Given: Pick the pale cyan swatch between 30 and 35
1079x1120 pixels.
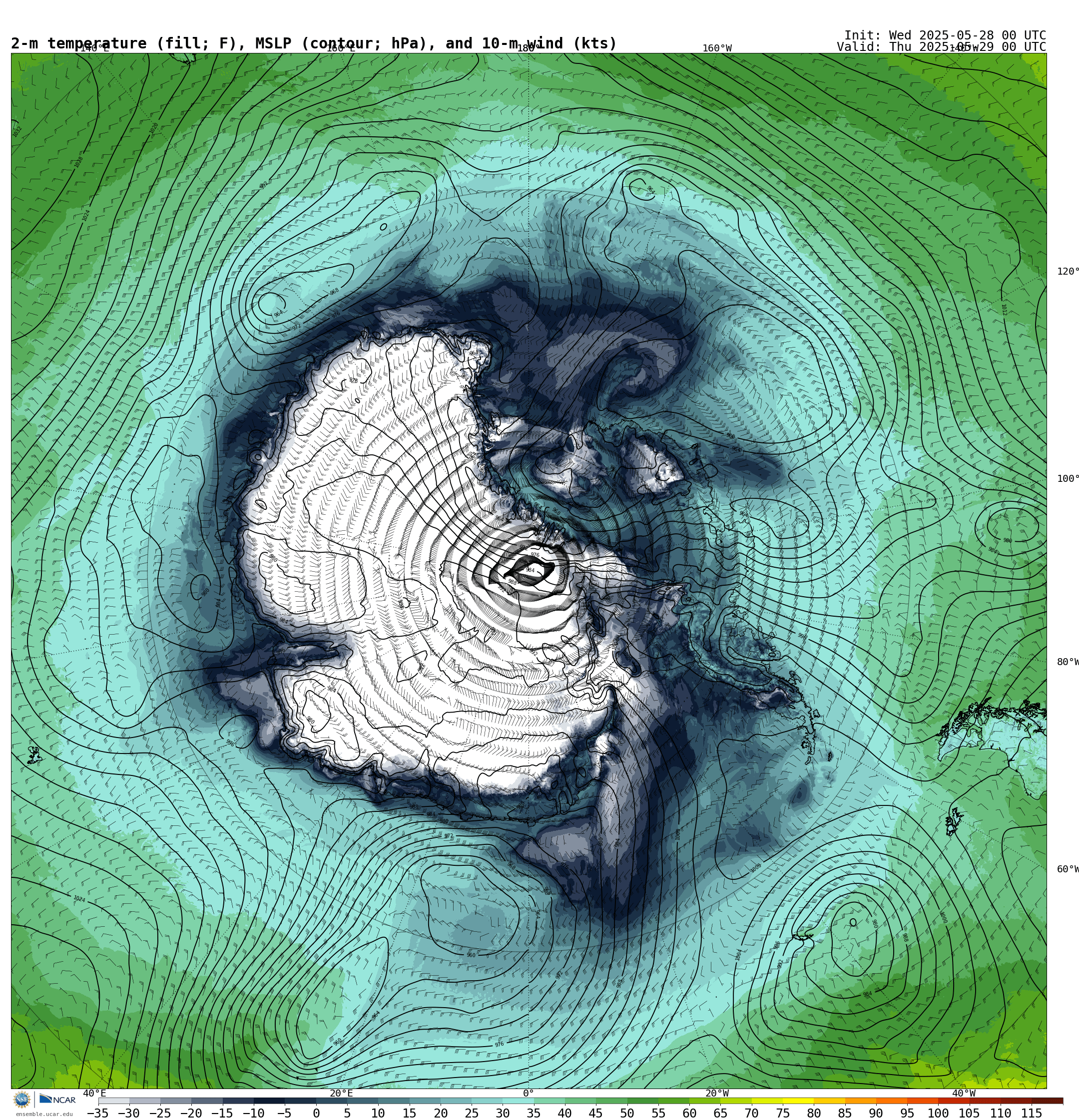Looking at the screenshot, I should [x=518, y=1101].
